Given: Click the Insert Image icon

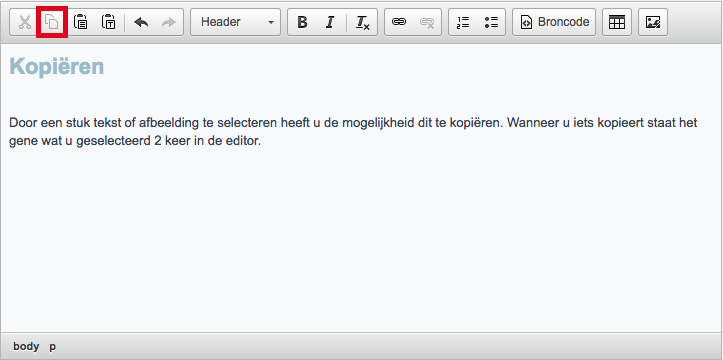Looking at the screenshot, I should 653,22.
